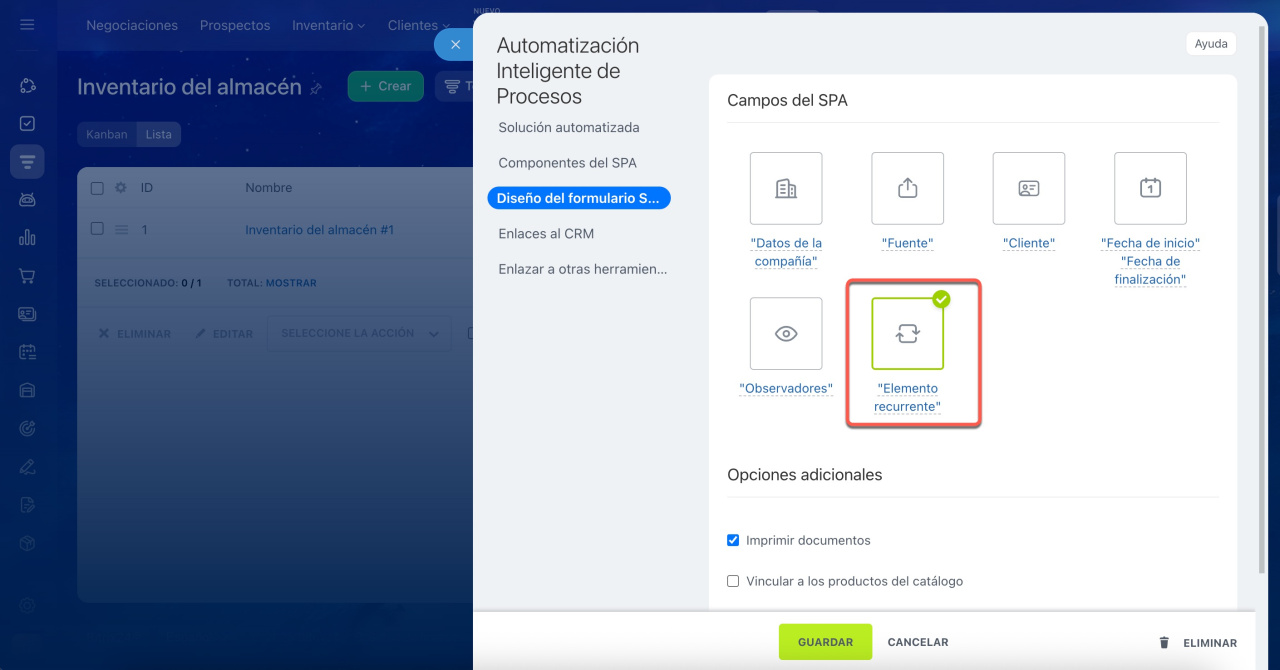The width and height of the screenshot is (1280, 670).
Task: Click the Cancelar button
Action: coord(918,642)
